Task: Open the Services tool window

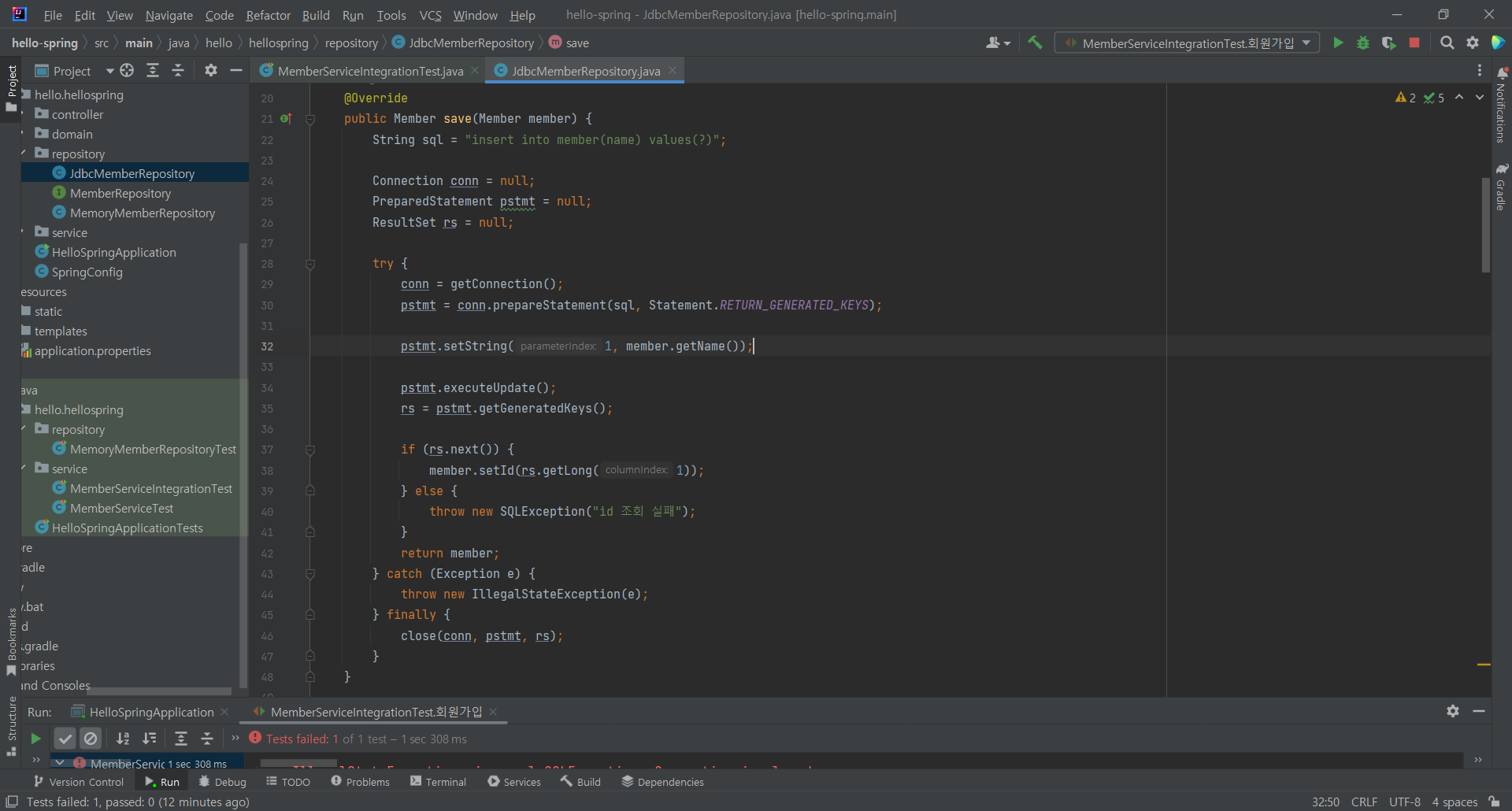Action: [x=514, y=782]
